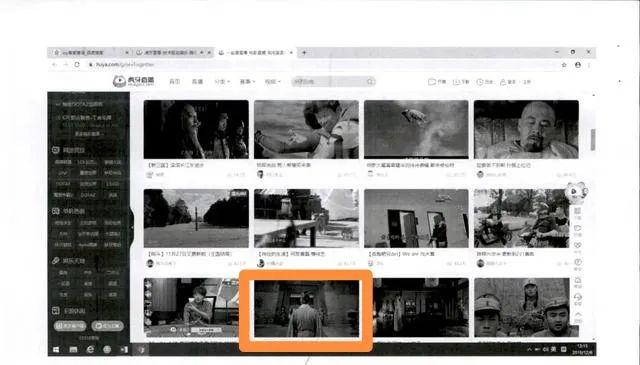Click the page vertical scrollbar thumb
The image size is (640, 365).
[x=593, y=139]
